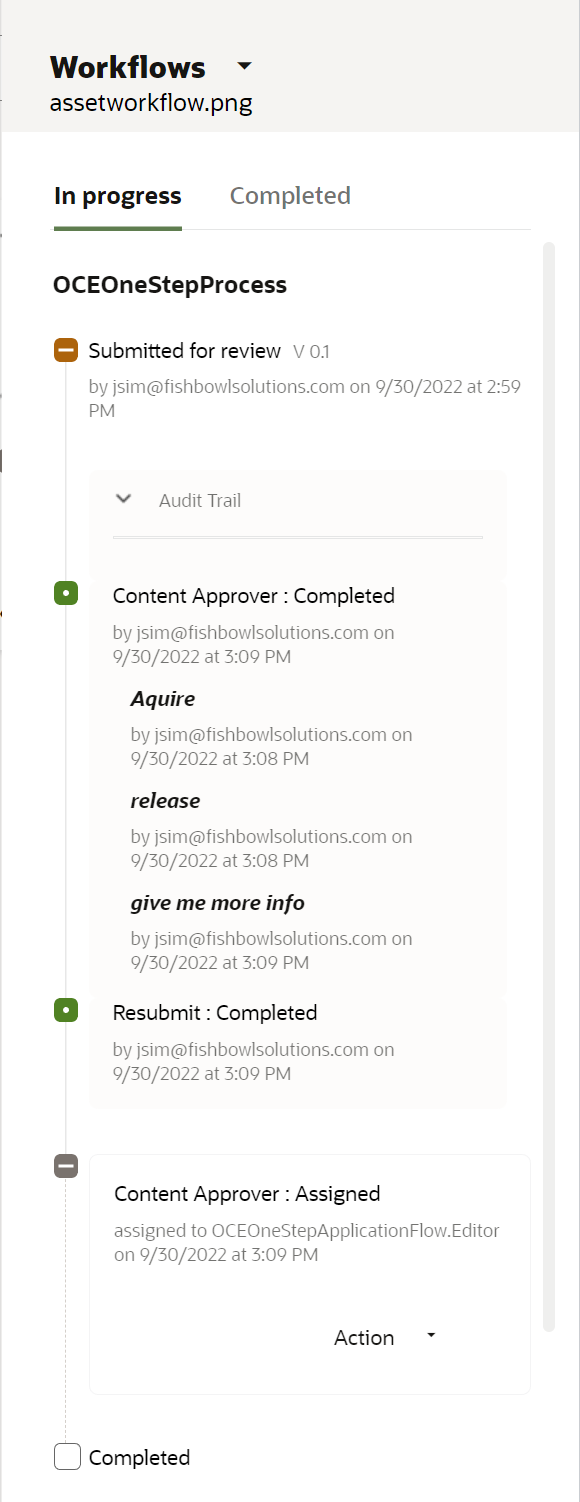
Task: Switch to the Completed tab
Action: point(290,195)
